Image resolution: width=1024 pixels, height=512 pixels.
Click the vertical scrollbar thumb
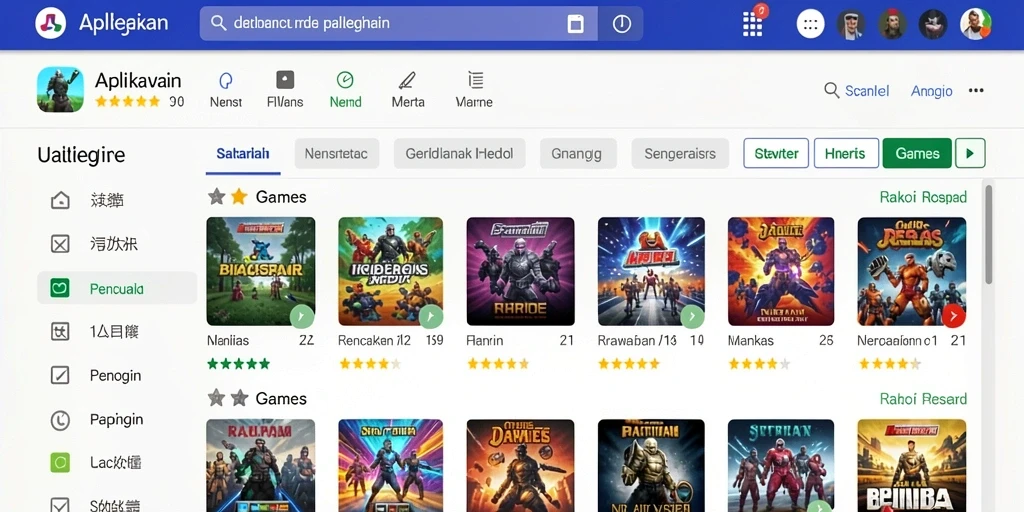pos(988,234)
